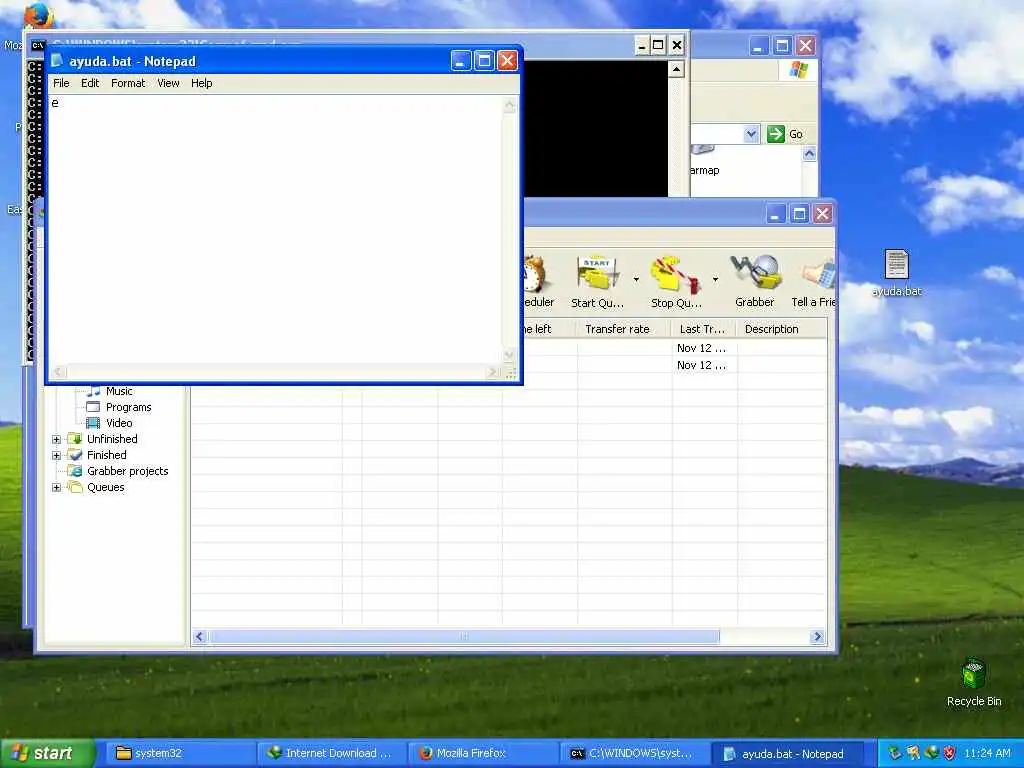The image size is (1024, 768).
Task: Select ayuda.bat desktop icon
Action: pyautogui.click(x=896, y=273)
